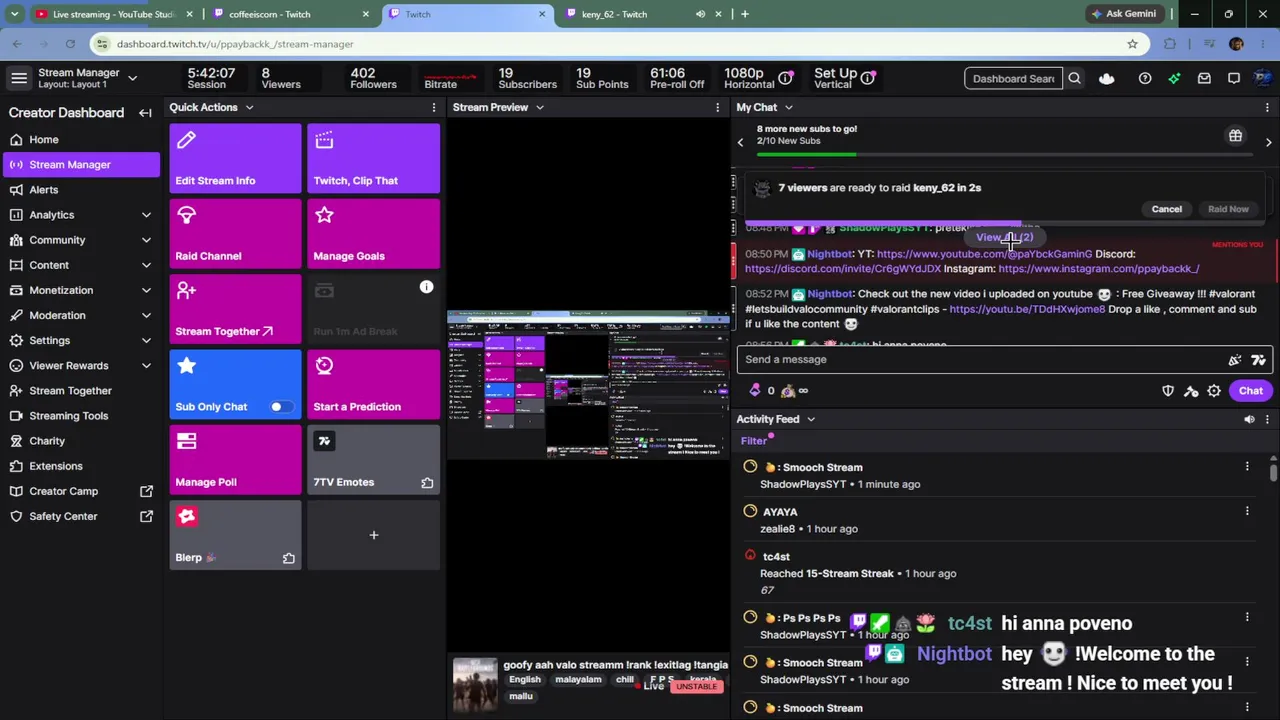
Task: Open the whispers speech bubble icon
Action: tap(1234, 79)
